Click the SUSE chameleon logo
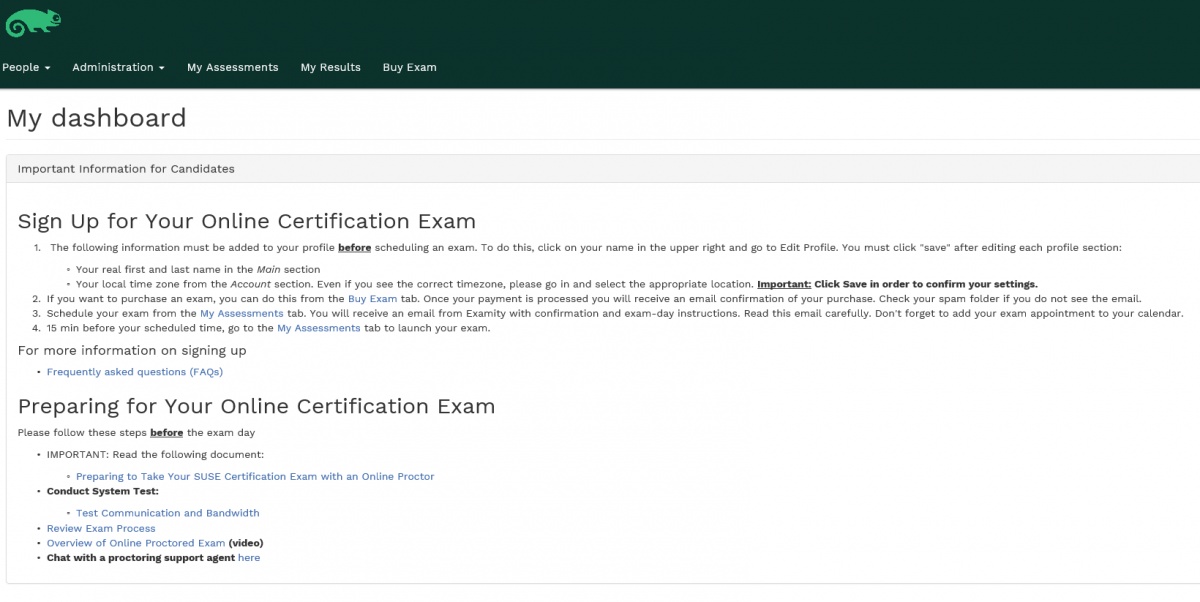Image resolution: width=1200 pixels, height=602 pixels. [x=33, y=22]
